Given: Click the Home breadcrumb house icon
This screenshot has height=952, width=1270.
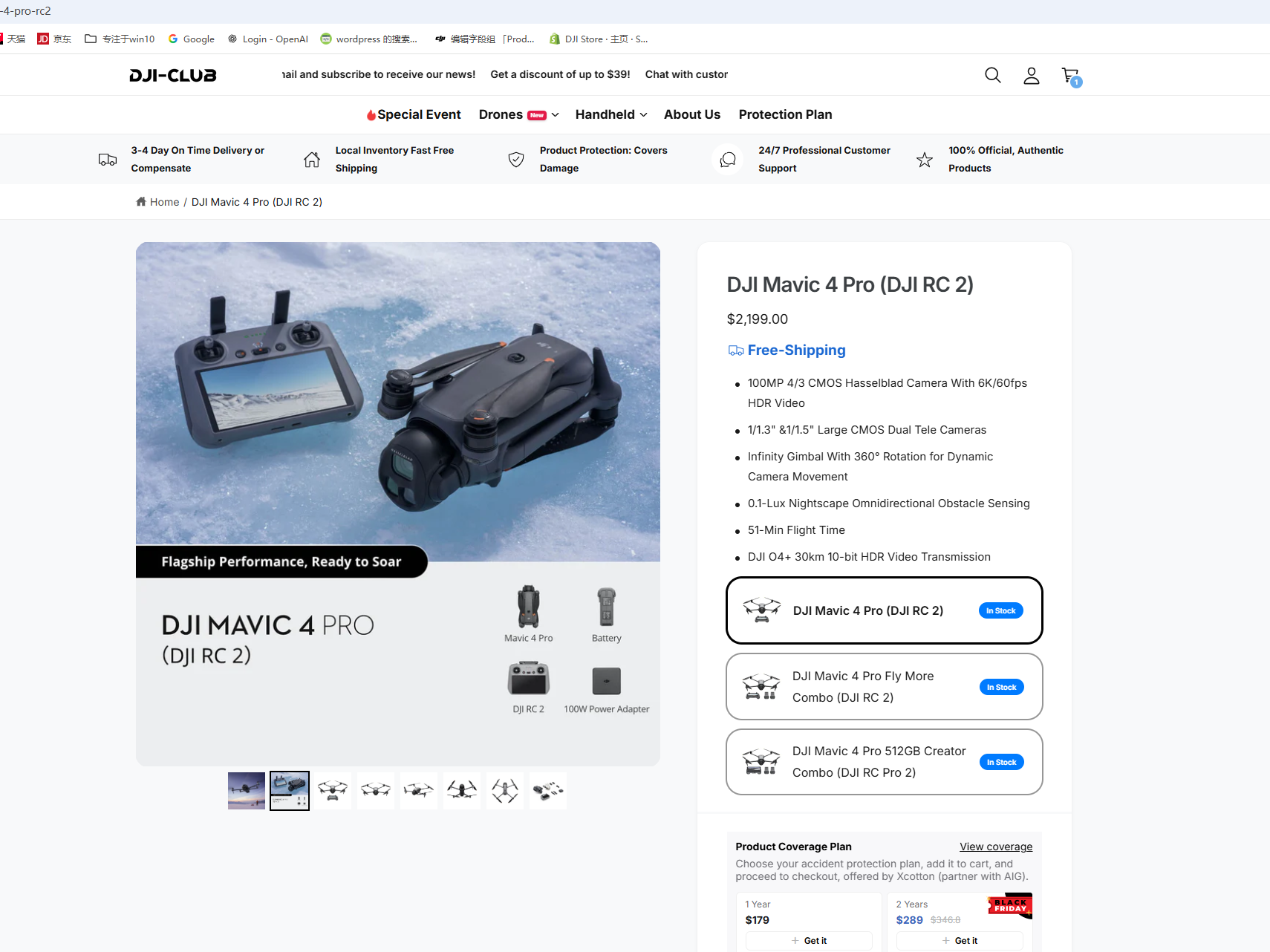Looking at the screenshot, I should click(x=141, y=202).
